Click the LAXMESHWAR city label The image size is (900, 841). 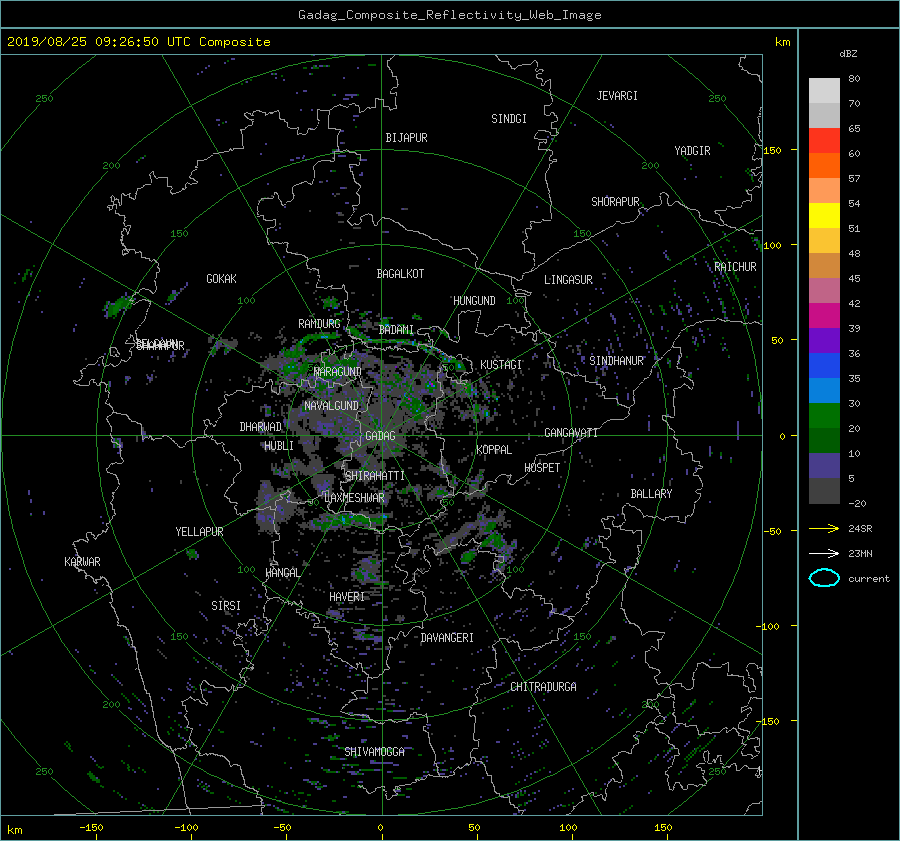(x=354, y=498)
